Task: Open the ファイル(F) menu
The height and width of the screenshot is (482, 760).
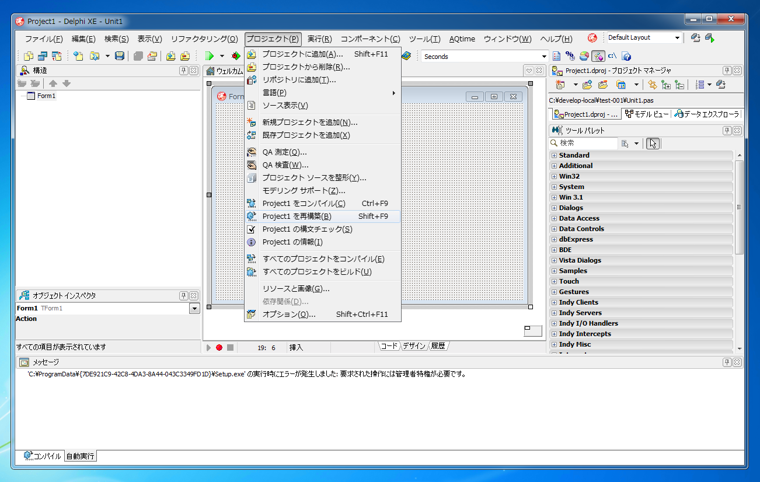Action: 44,39
